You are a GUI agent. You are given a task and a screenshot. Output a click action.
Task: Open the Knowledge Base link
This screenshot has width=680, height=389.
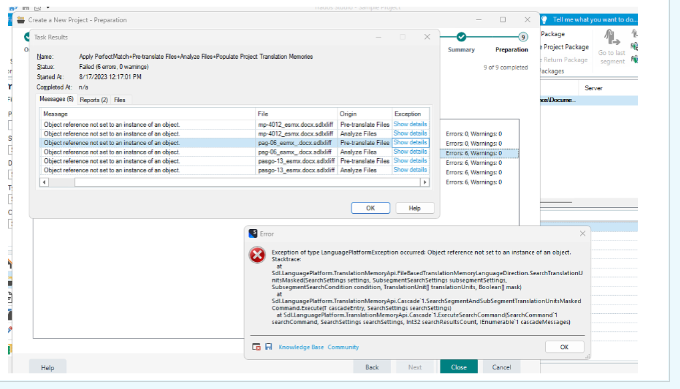point(301,347)
